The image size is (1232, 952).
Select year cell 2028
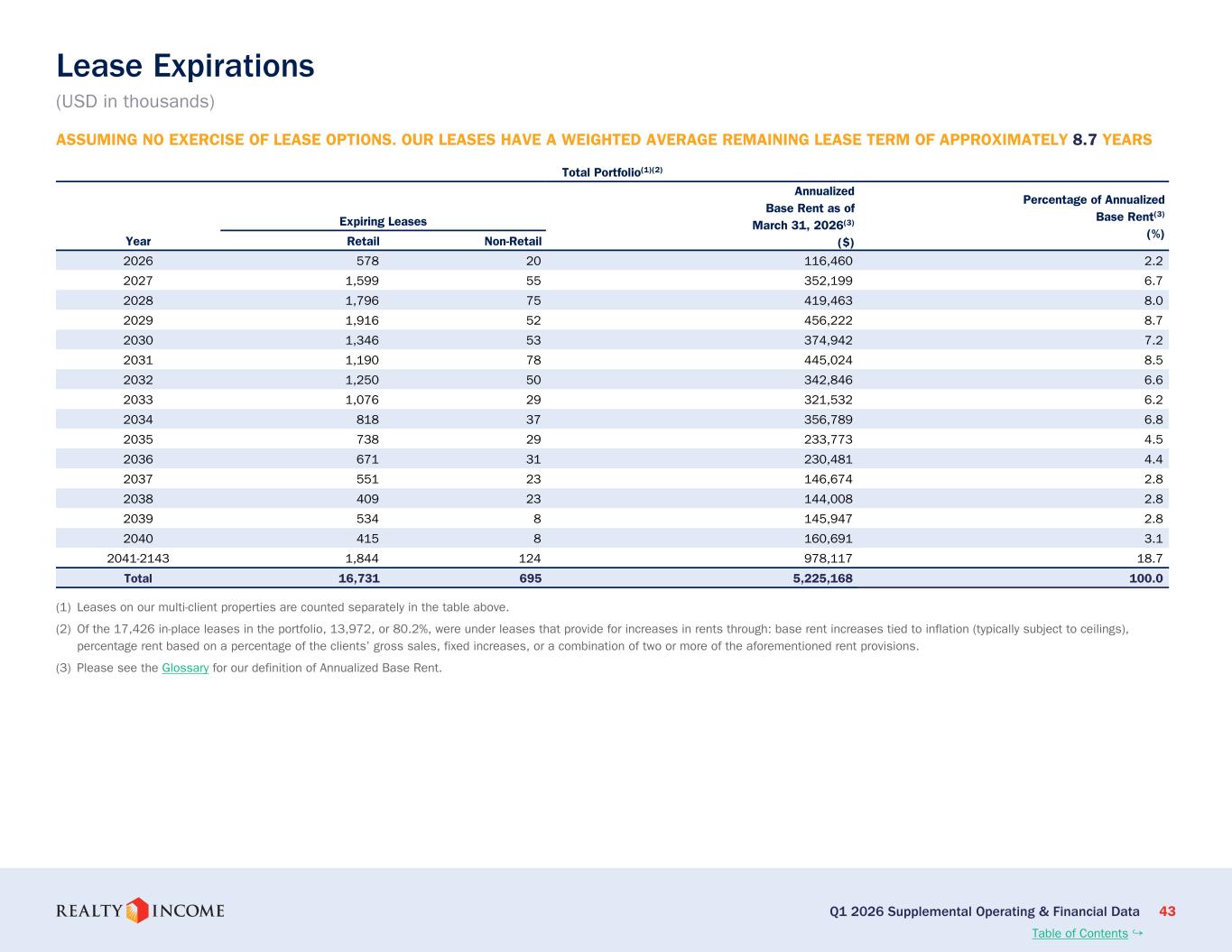pos(138,300)
